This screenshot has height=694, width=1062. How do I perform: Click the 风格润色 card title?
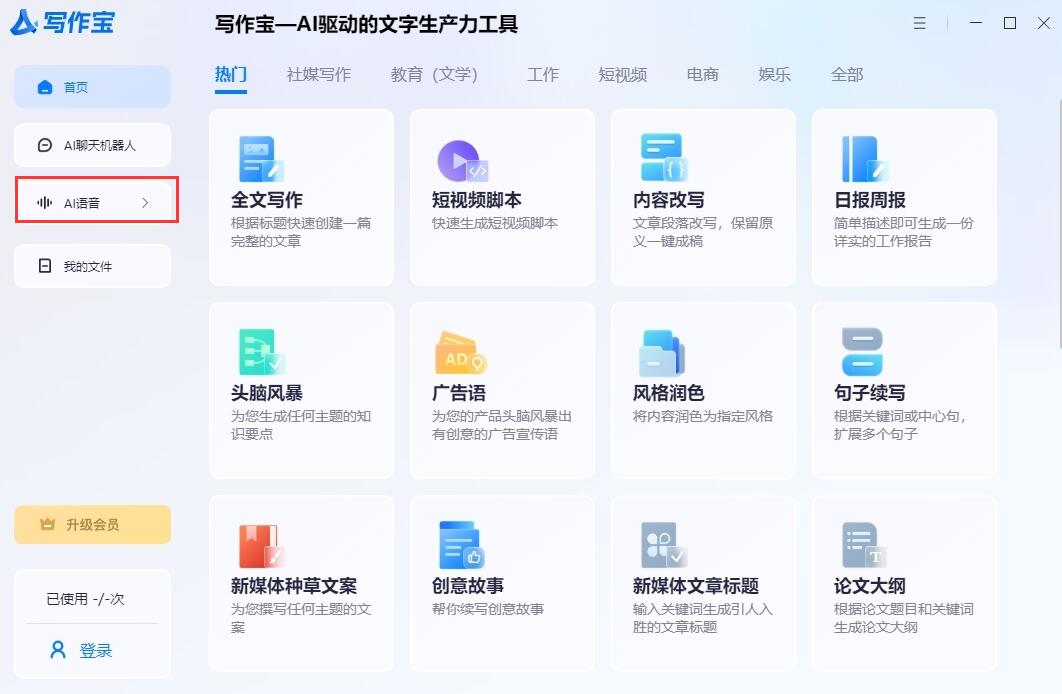[668, 393]
